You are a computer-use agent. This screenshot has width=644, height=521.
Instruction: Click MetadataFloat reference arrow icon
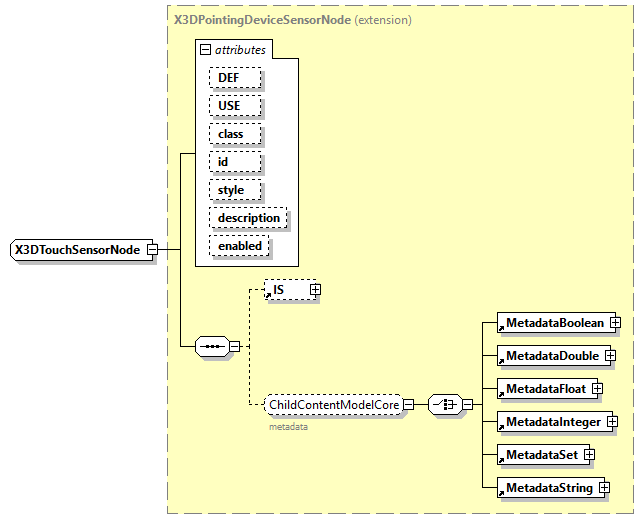(501, 394)
